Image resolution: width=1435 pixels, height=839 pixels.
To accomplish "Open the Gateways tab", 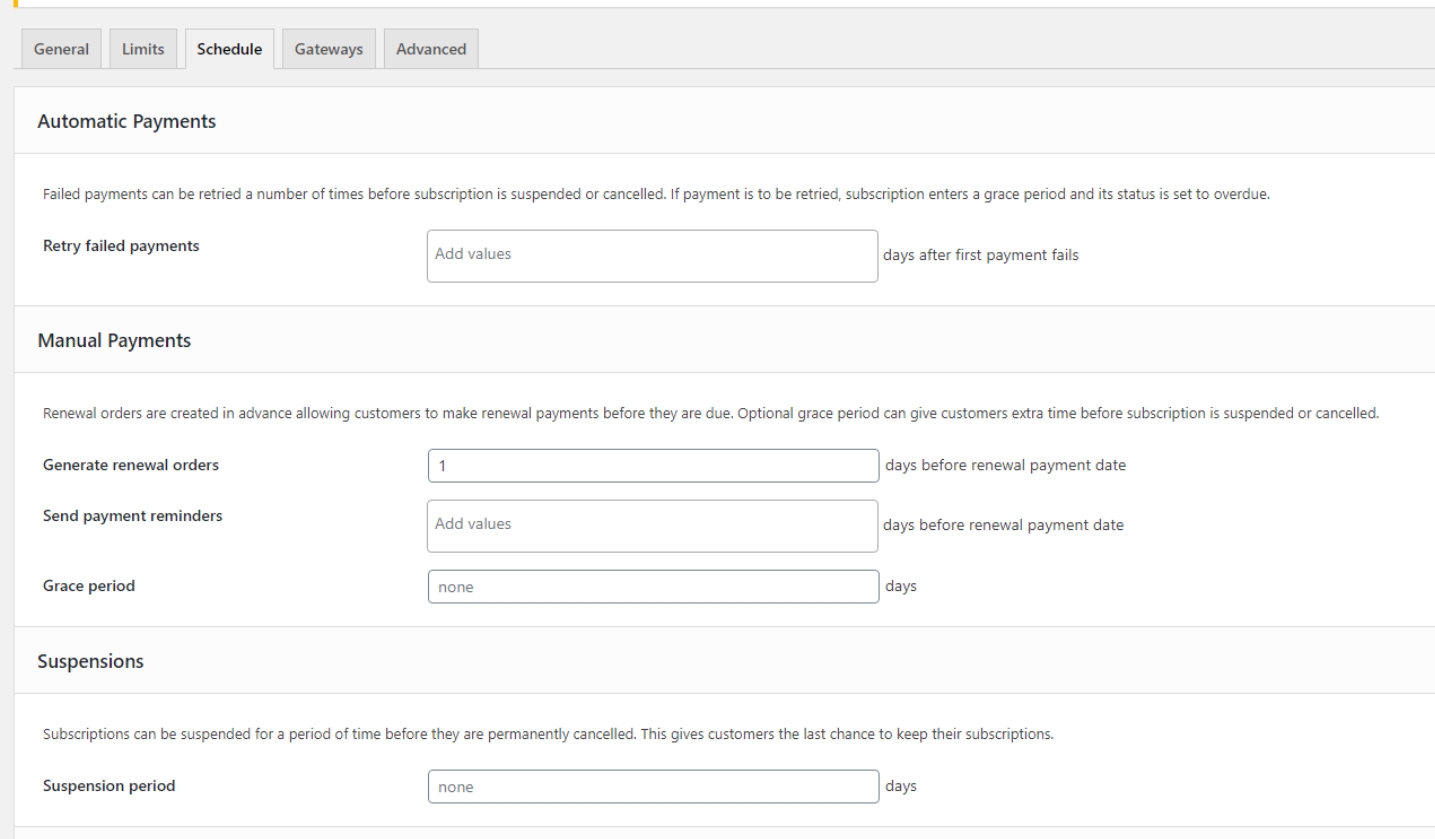I will (329, 50).
